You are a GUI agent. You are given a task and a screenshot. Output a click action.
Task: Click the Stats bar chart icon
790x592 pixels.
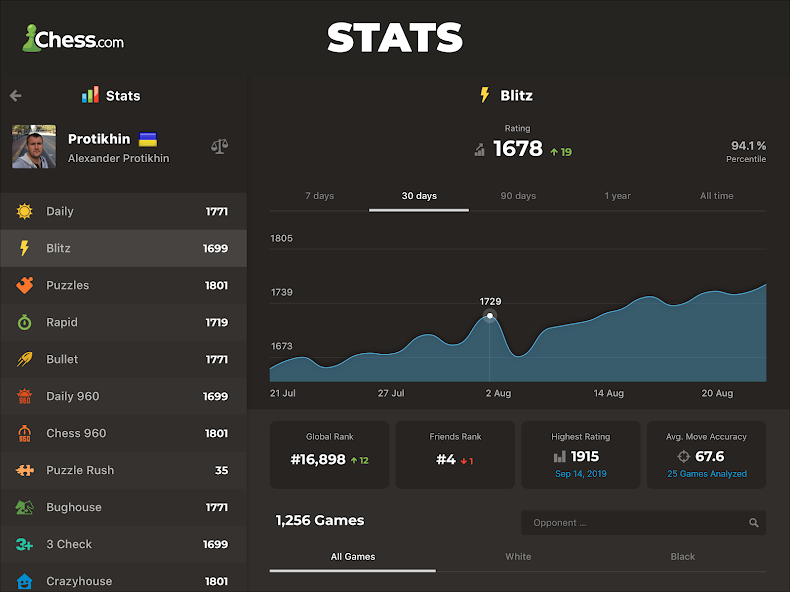90,95
